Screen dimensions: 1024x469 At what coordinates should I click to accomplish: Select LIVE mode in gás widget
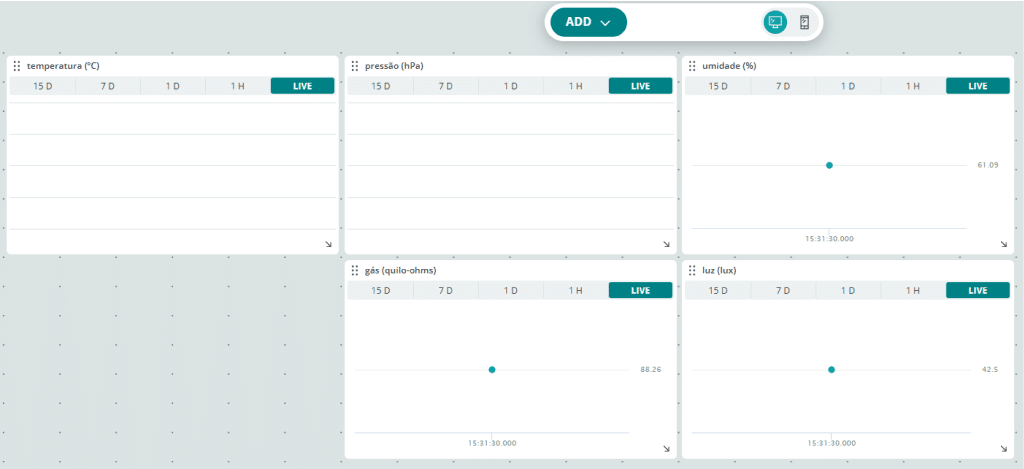(x=641, y=291)
